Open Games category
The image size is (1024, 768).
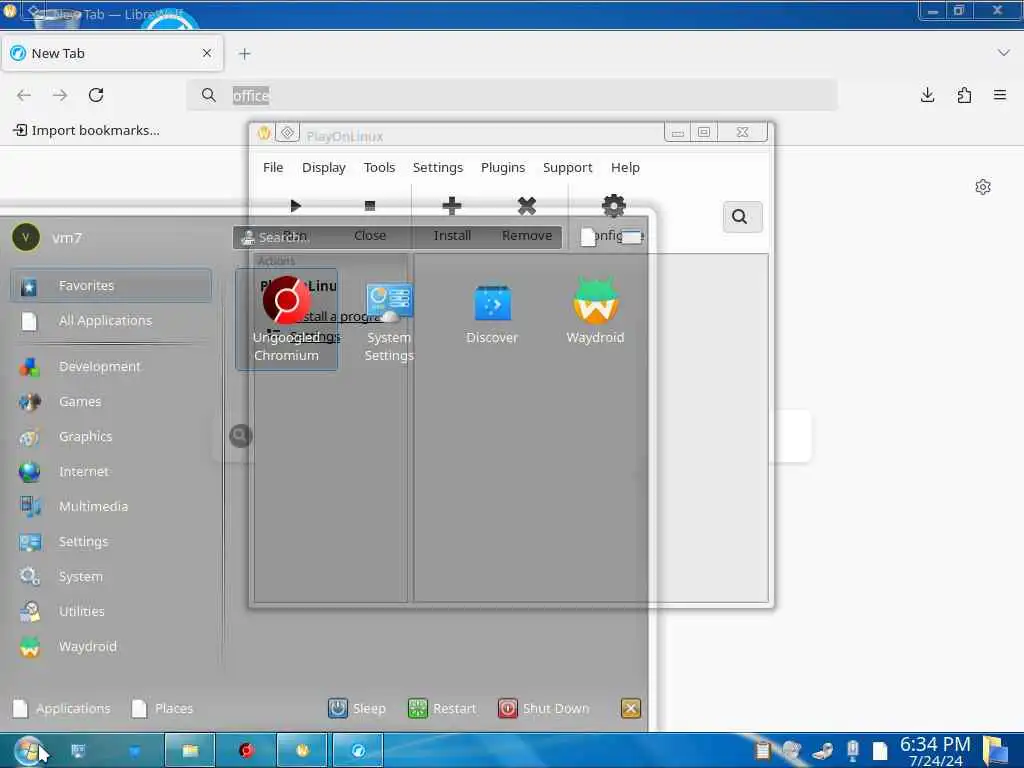point(111,402)
